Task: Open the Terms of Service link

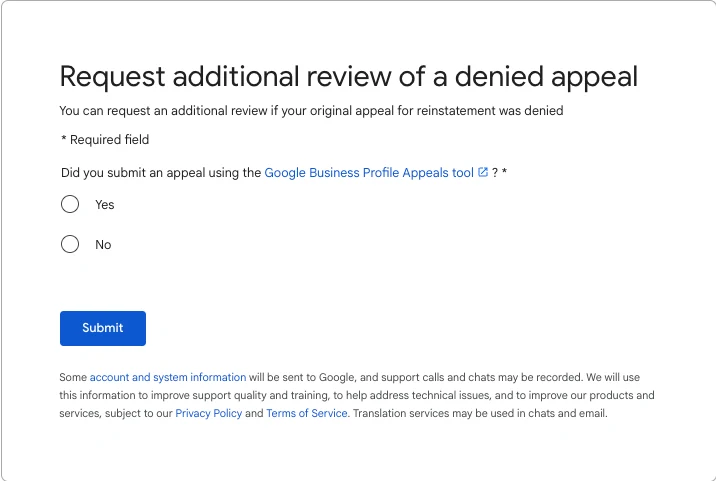Action: tap(307, 413)
